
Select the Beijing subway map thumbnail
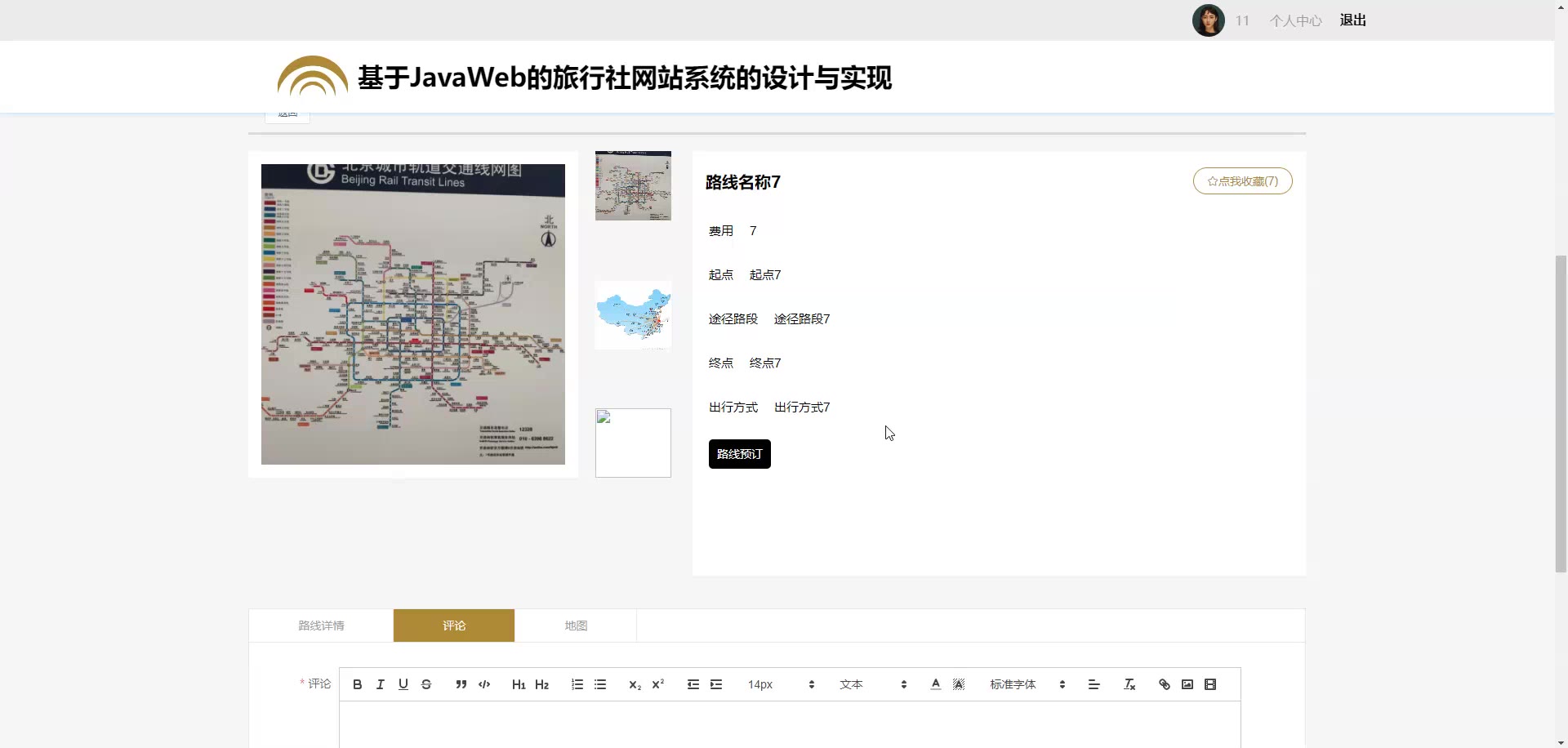(x=633, y=185)
